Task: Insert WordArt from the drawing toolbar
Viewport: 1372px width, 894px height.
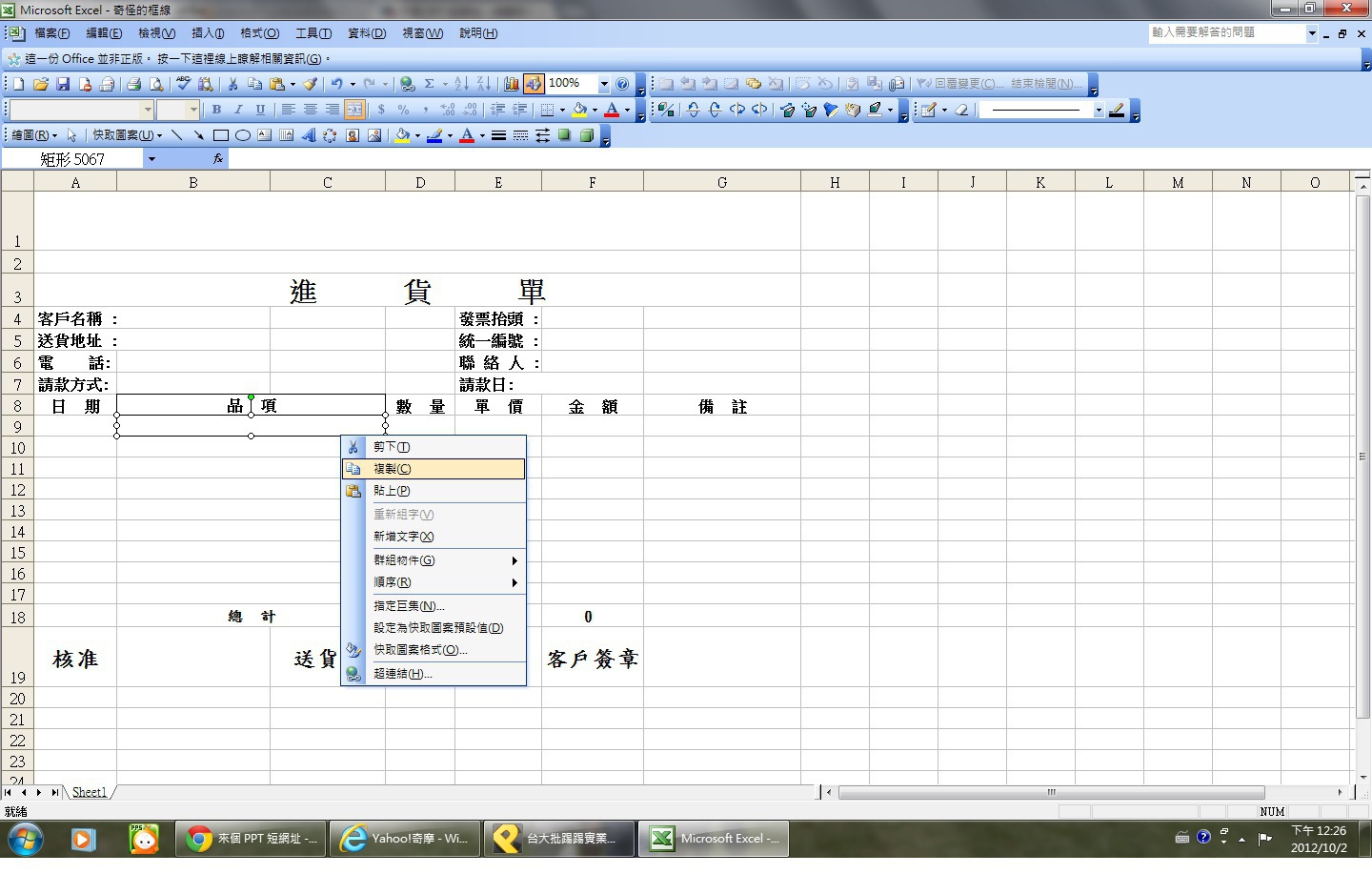Action: [x=308, y=135]
